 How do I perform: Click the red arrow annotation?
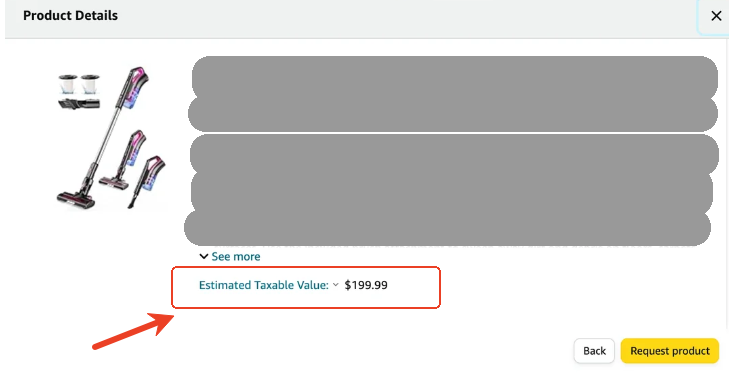133,330
